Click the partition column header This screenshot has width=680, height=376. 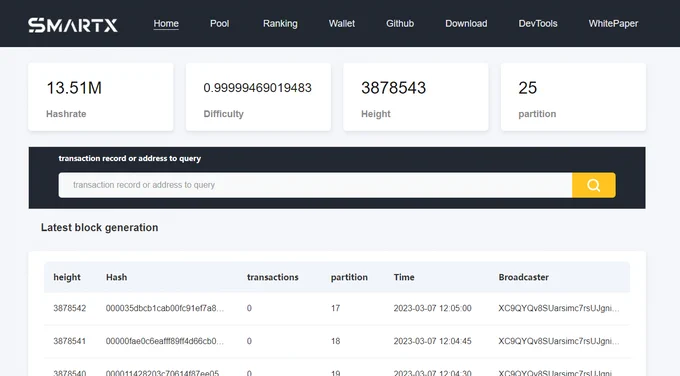[349, 277]
